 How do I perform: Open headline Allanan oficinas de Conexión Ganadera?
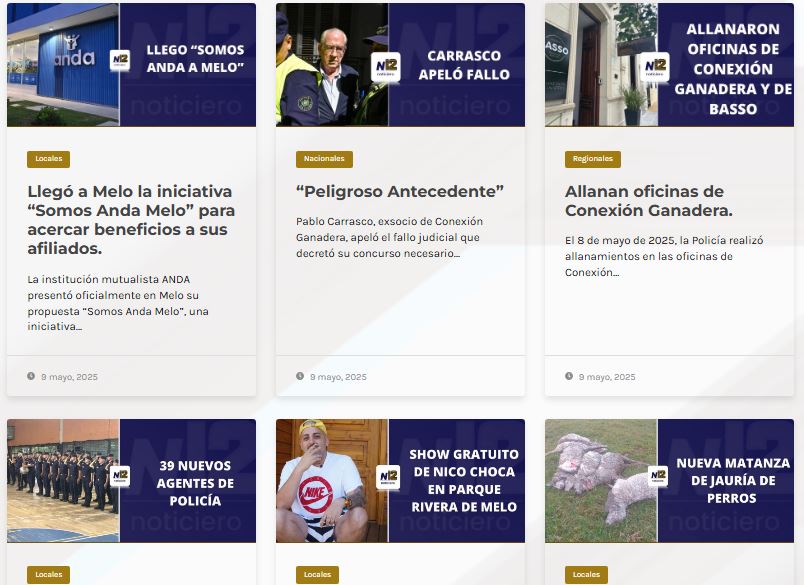[649, 200]
